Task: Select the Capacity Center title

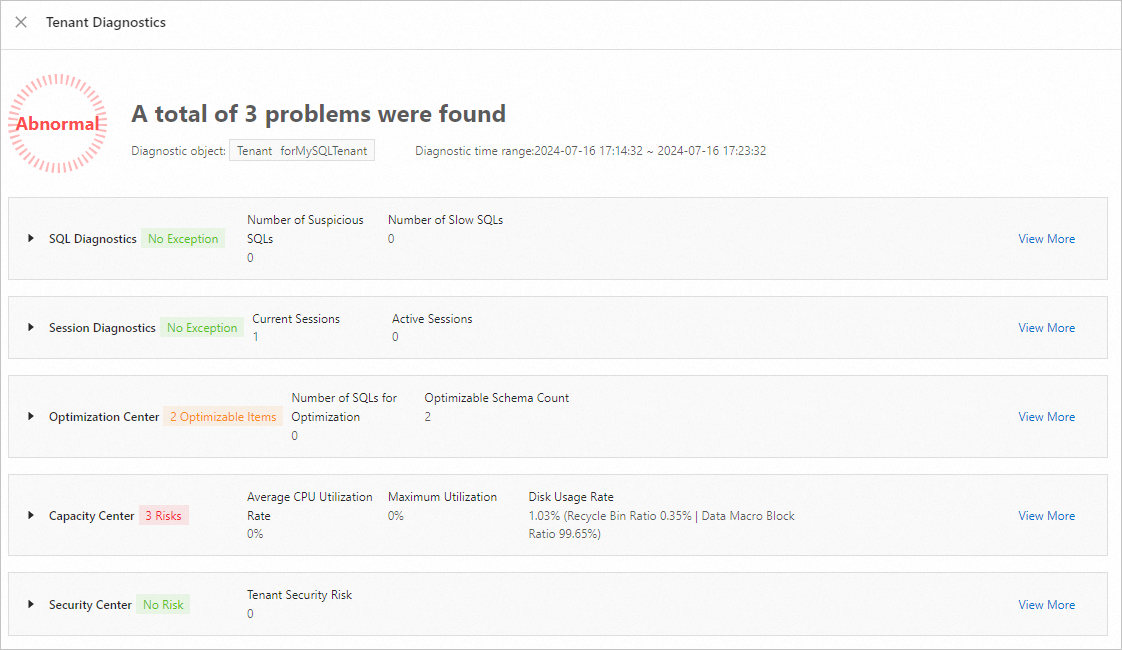Action: coord(92,516)
